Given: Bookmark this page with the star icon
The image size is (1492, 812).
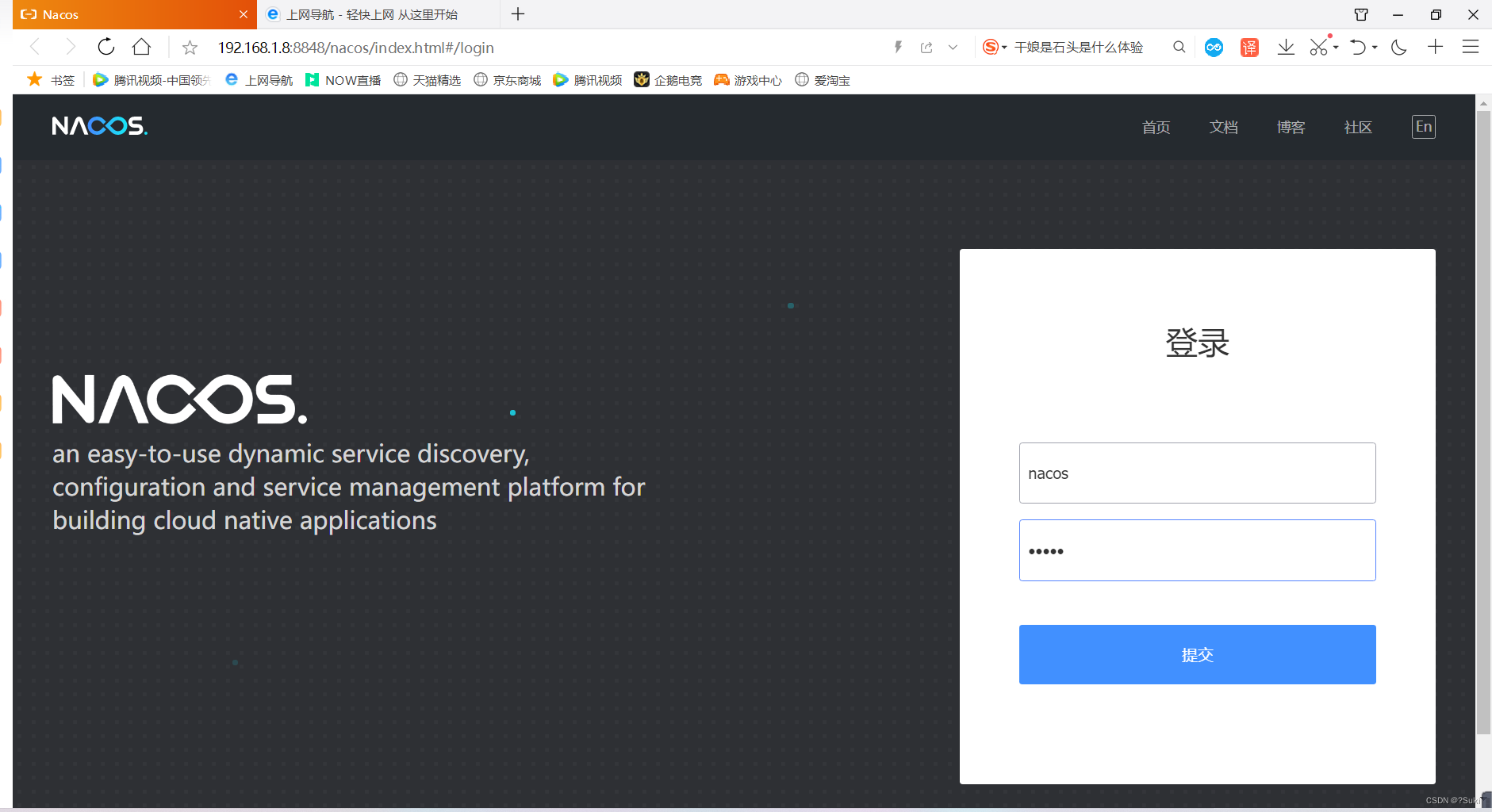Looking at the screenshot, I should pyautogui.click(x=190, y=48).
